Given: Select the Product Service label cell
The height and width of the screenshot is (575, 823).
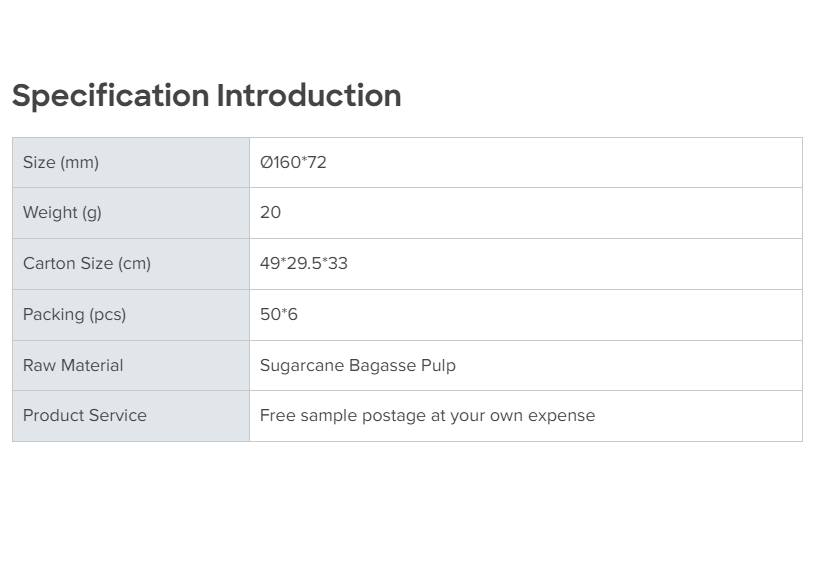Looking at the screenshot, I should (85, 415).
